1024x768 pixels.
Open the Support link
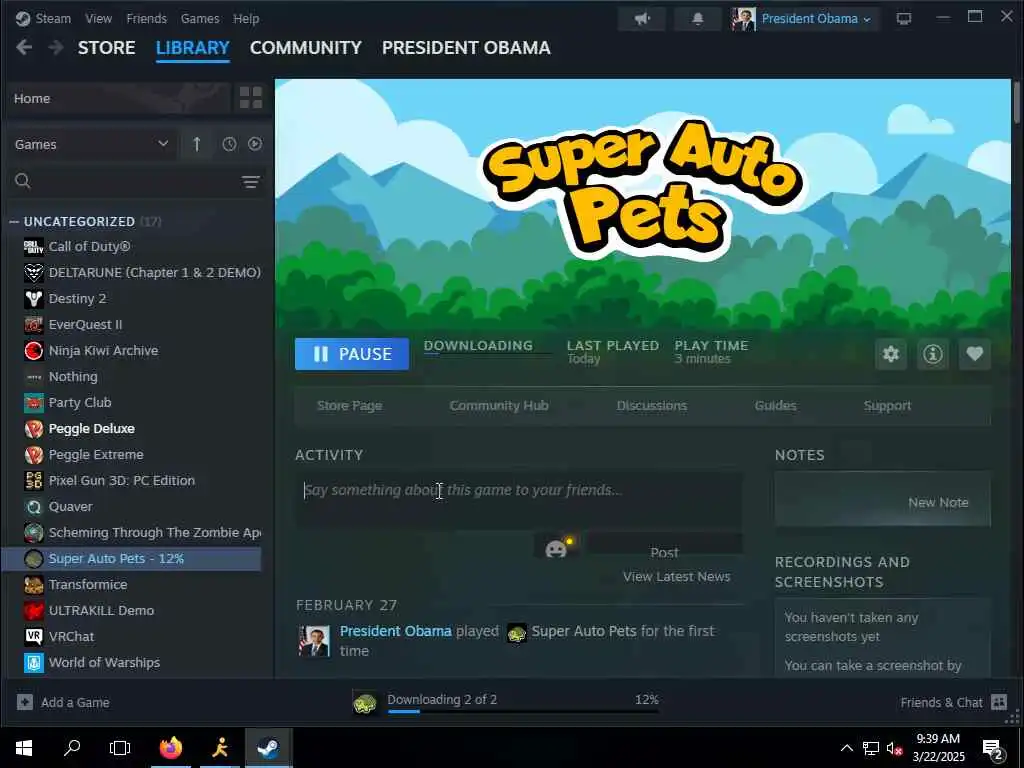point(887,406)
